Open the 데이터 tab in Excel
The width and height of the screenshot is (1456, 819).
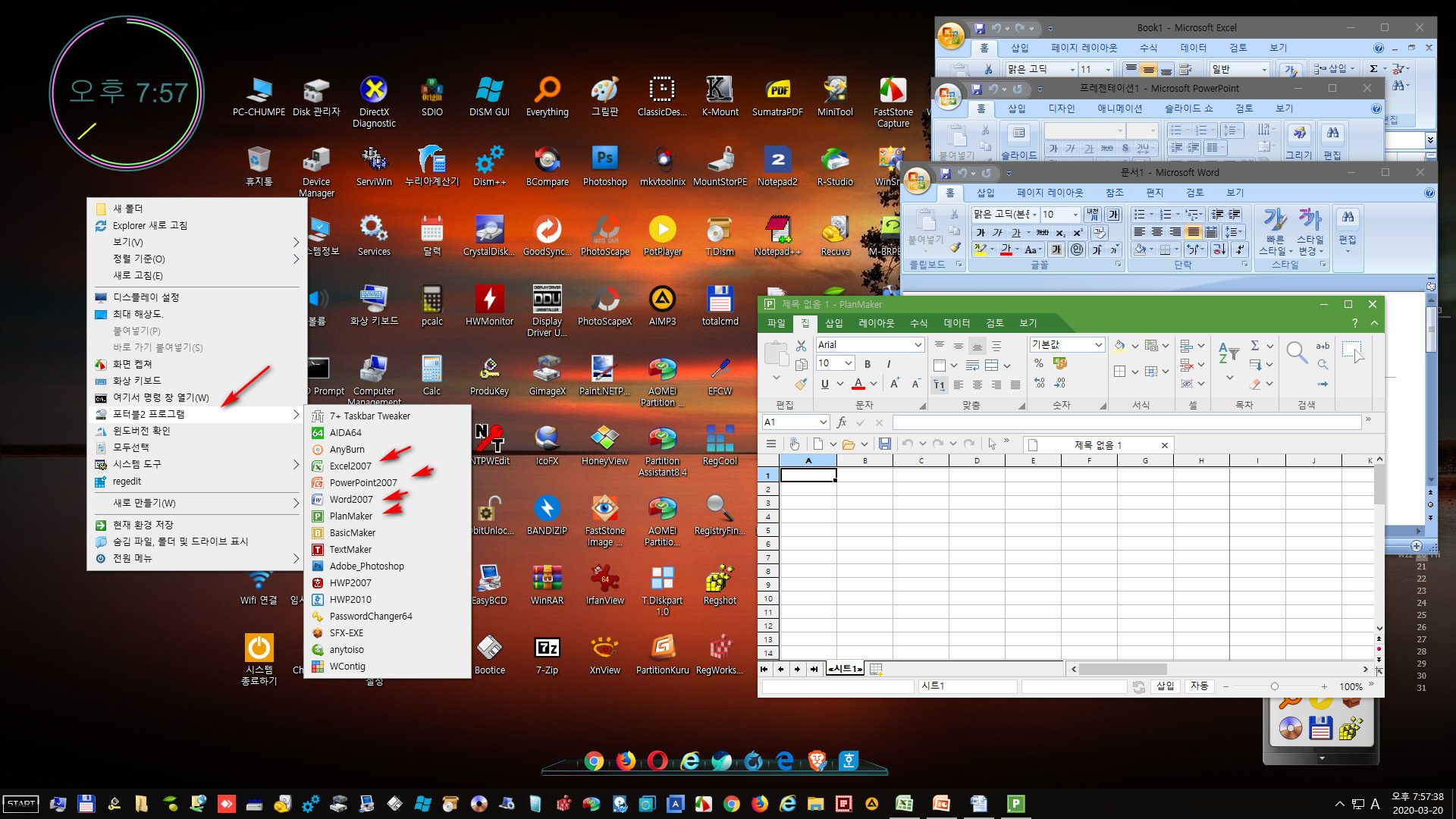tap(1193, 48)
